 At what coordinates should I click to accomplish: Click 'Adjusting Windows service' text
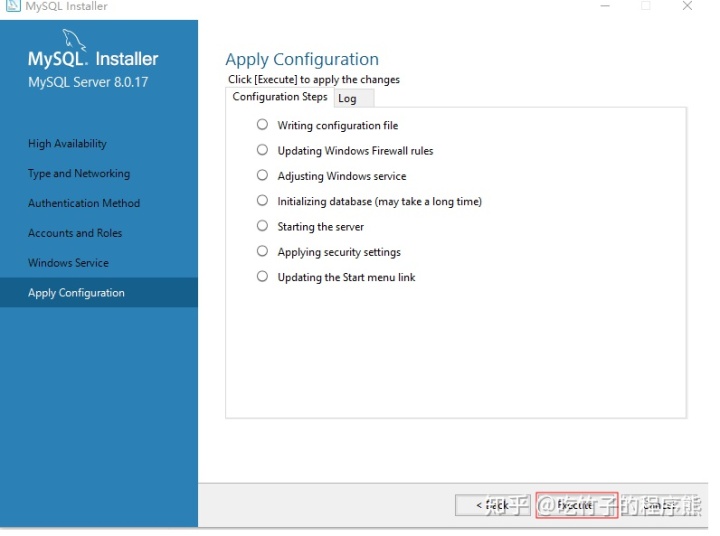342,176
